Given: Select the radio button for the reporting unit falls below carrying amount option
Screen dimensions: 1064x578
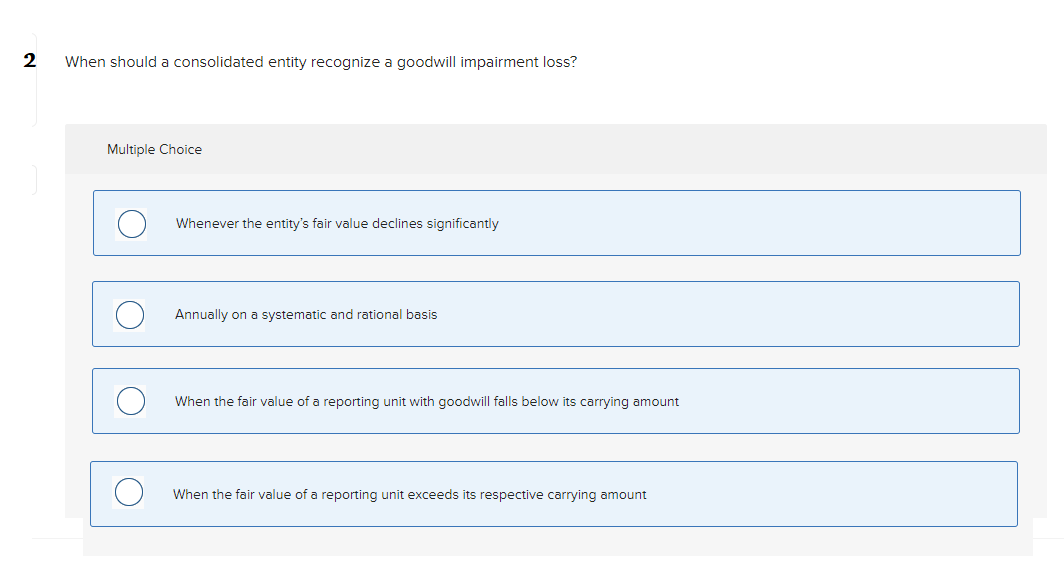Looking at the screenshot, I should [x=131, y=401].
